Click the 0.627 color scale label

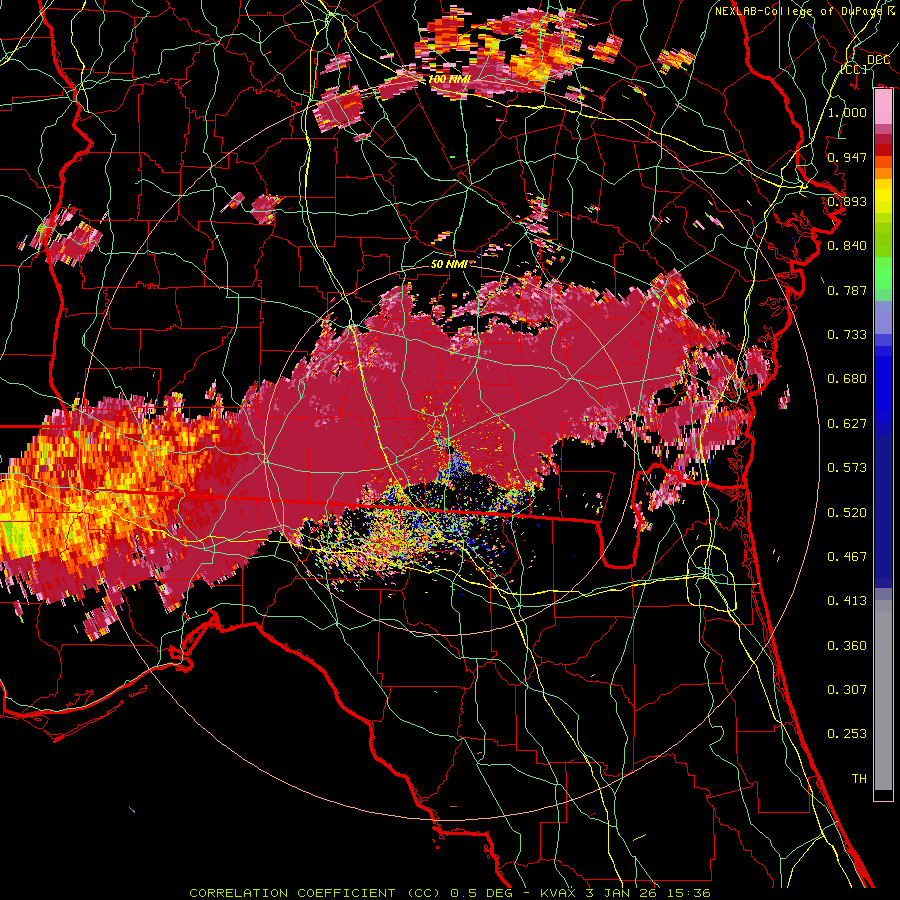[x=847, y=424]
